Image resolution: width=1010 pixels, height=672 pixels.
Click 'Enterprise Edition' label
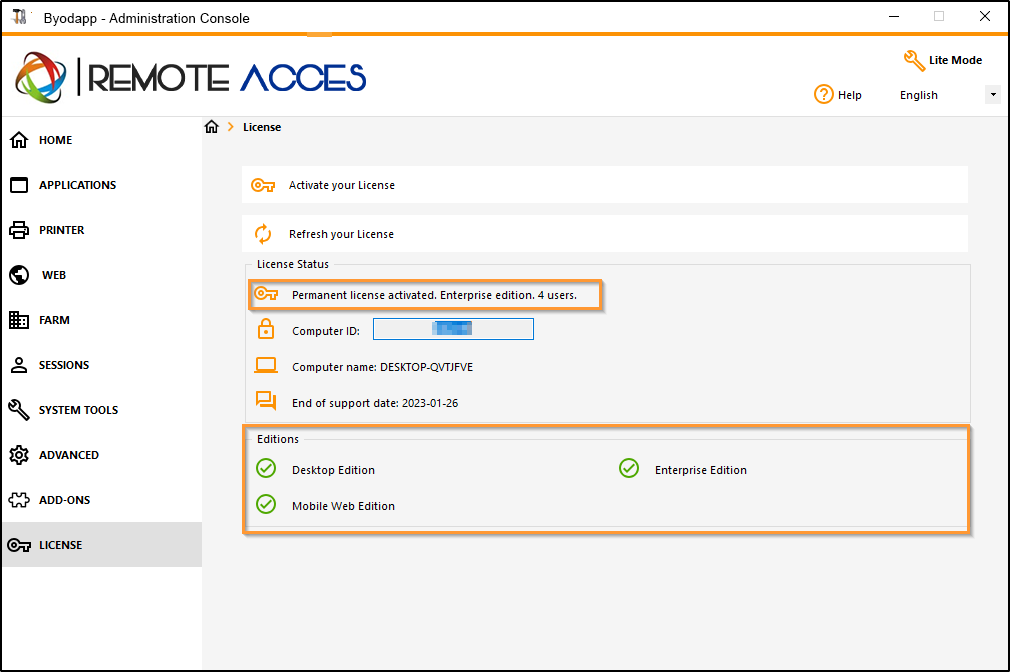(x=701, y=470)
